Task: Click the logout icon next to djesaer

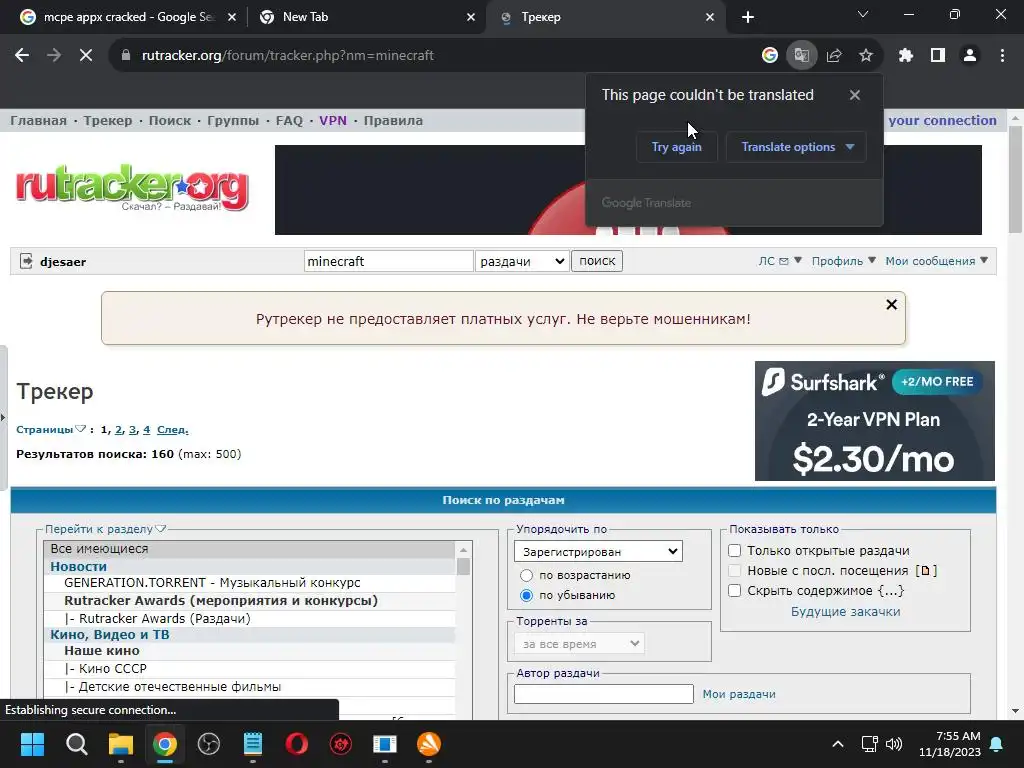Action: 26,261
